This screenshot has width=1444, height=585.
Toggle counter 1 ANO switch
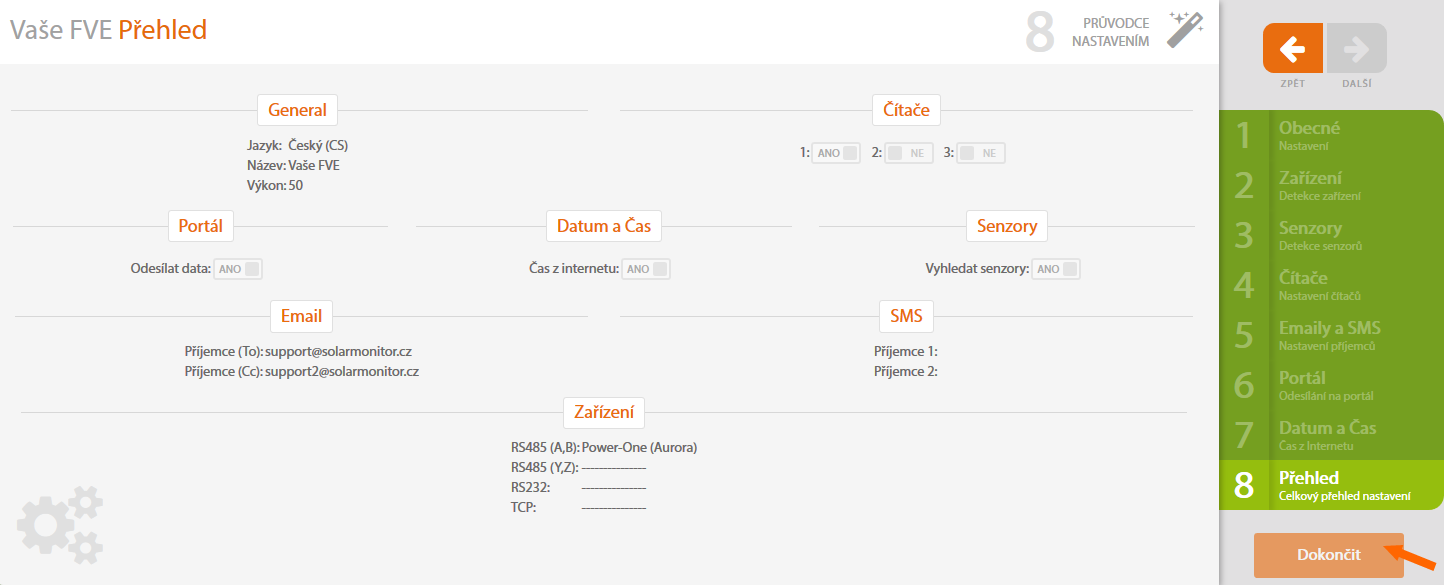(x=836, y=153)
